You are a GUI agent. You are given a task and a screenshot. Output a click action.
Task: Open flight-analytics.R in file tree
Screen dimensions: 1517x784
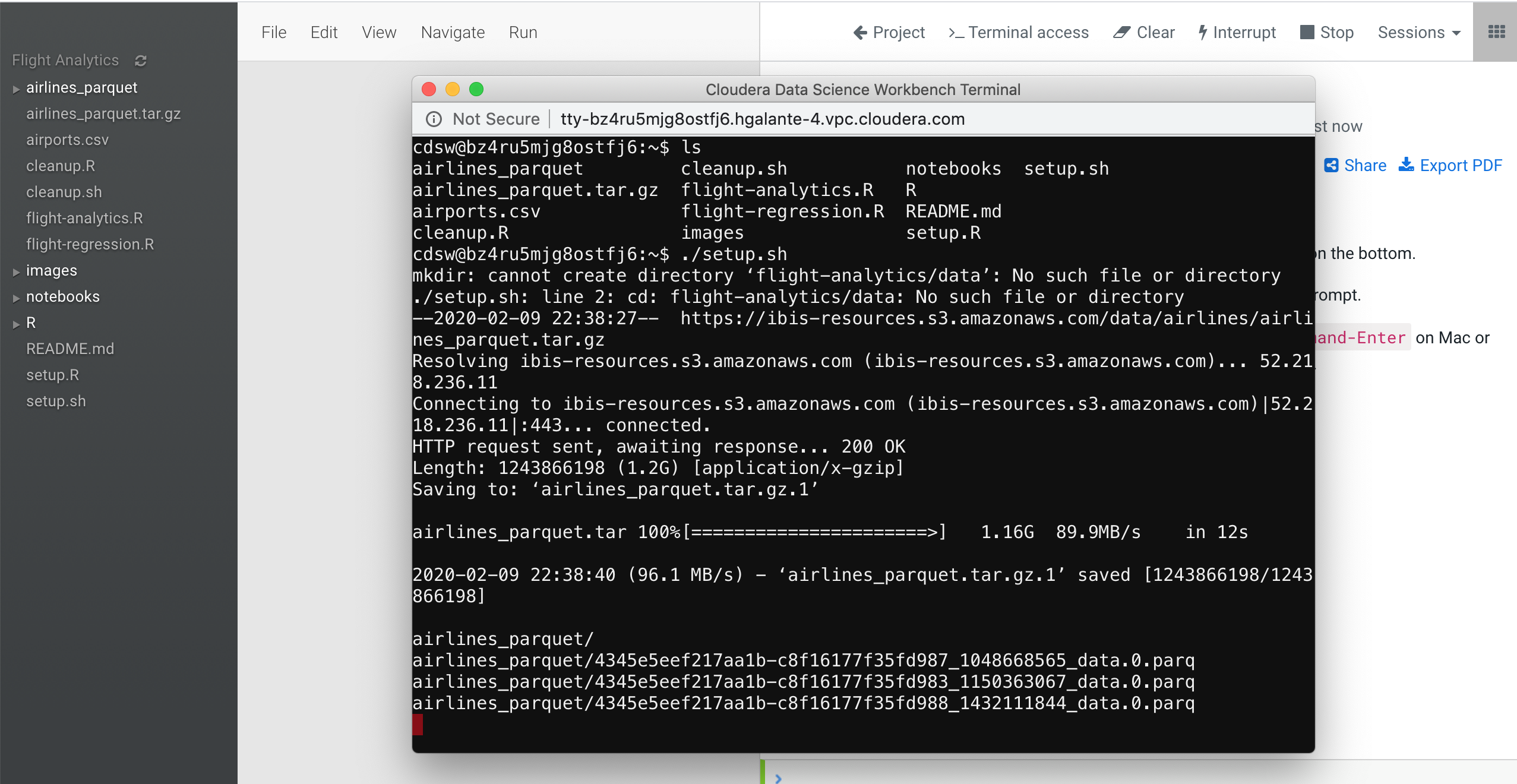tap(84, 218)
